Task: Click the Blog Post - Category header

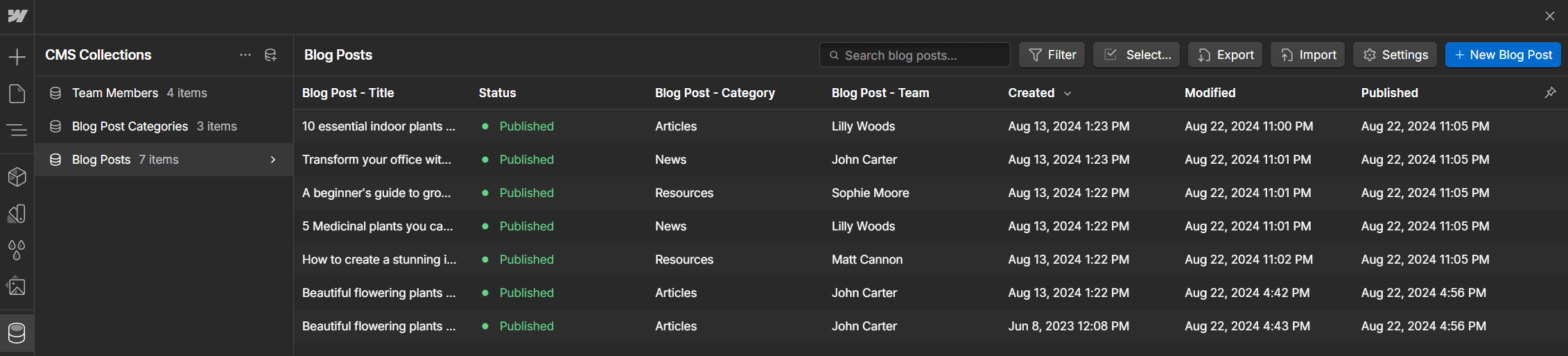Action: [x=715, y=93]
